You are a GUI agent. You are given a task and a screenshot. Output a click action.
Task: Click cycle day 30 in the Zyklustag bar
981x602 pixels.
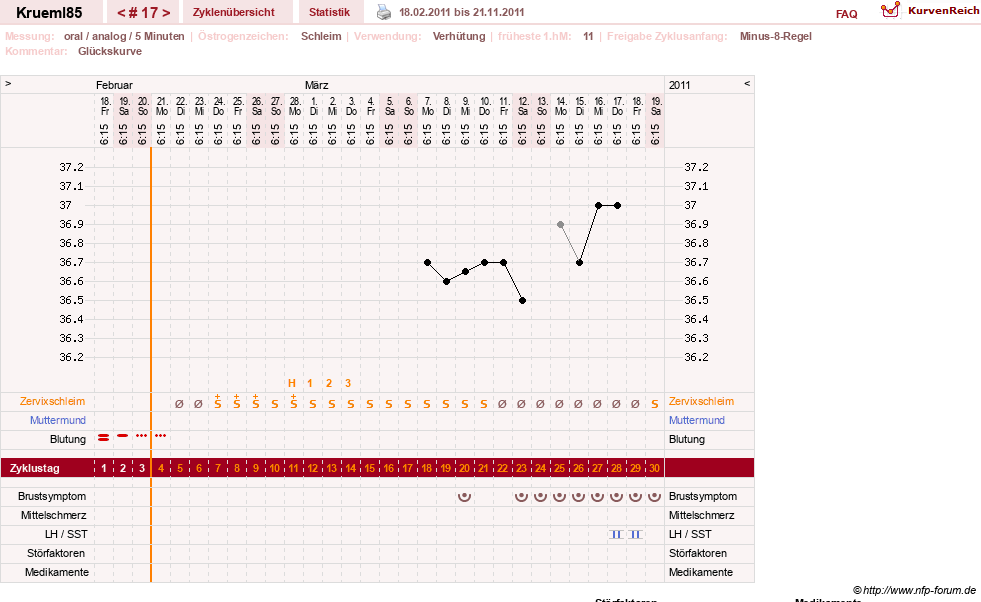654,468
